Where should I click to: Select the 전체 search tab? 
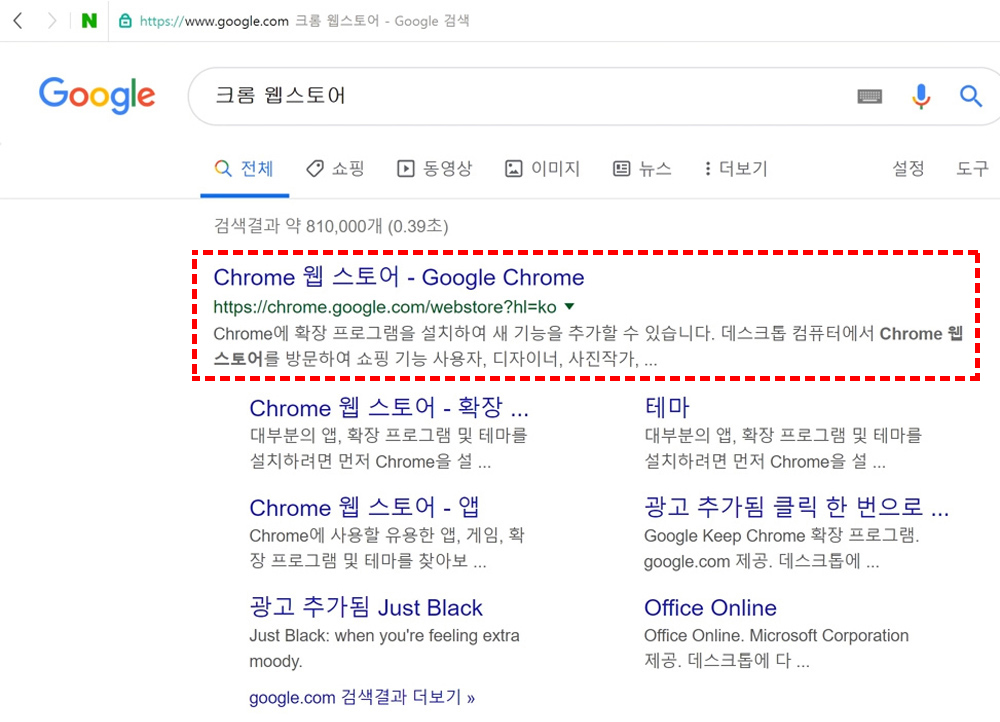[244, 168]
